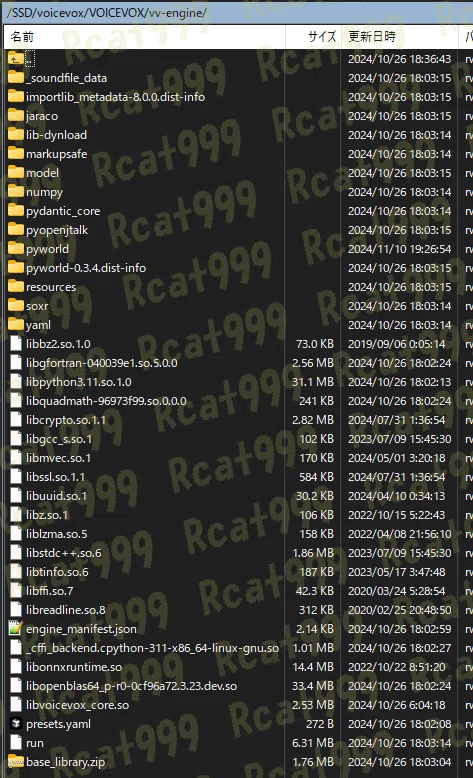
Task: Click the pyworld-0.3.4.dist-info folder icon
Action: tap(16, 268)
